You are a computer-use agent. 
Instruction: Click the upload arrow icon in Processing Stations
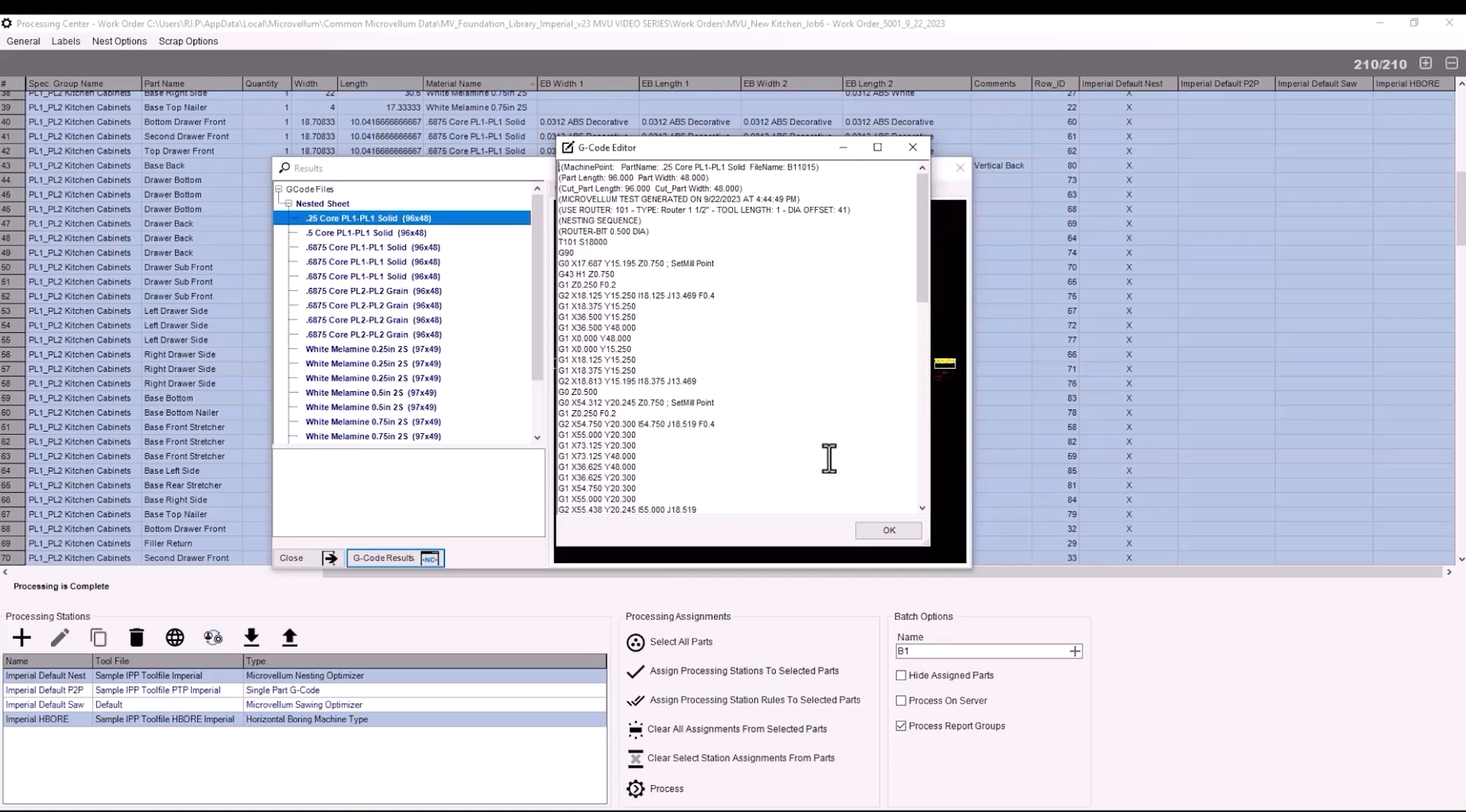coord(290,637)
